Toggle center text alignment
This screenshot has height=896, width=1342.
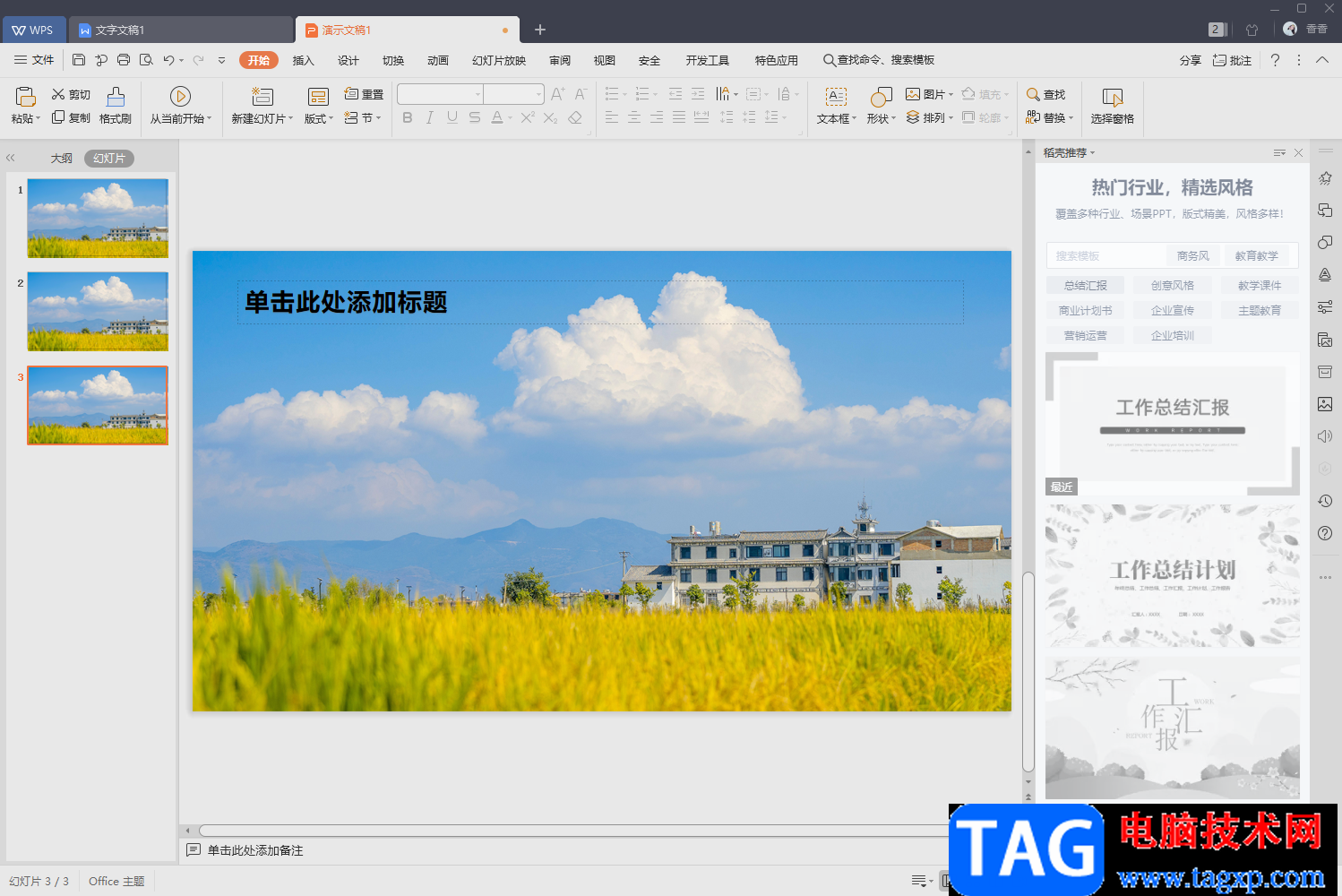point(634,117)
